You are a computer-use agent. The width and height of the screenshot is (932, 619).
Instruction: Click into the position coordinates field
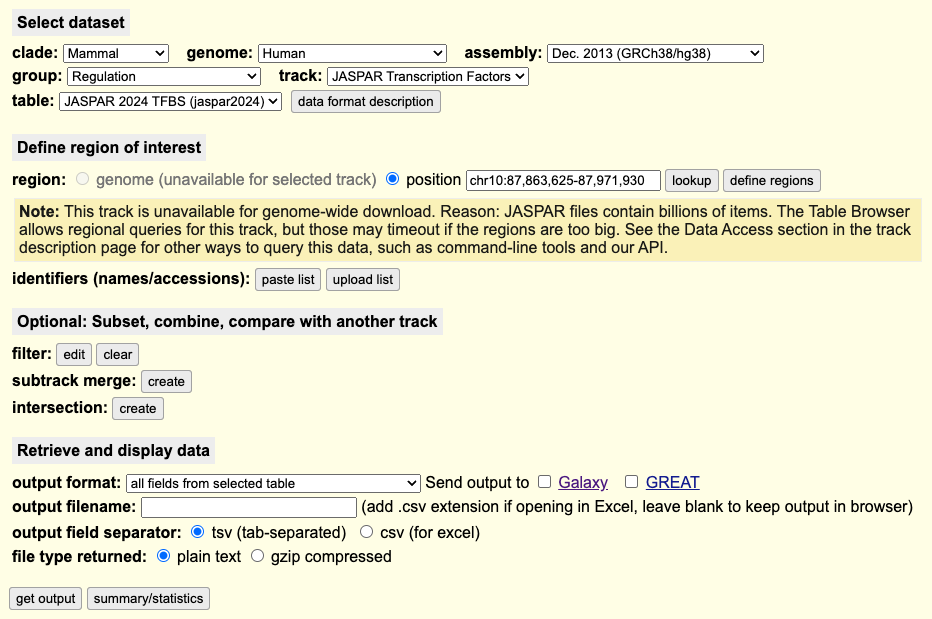pos(563,180)
